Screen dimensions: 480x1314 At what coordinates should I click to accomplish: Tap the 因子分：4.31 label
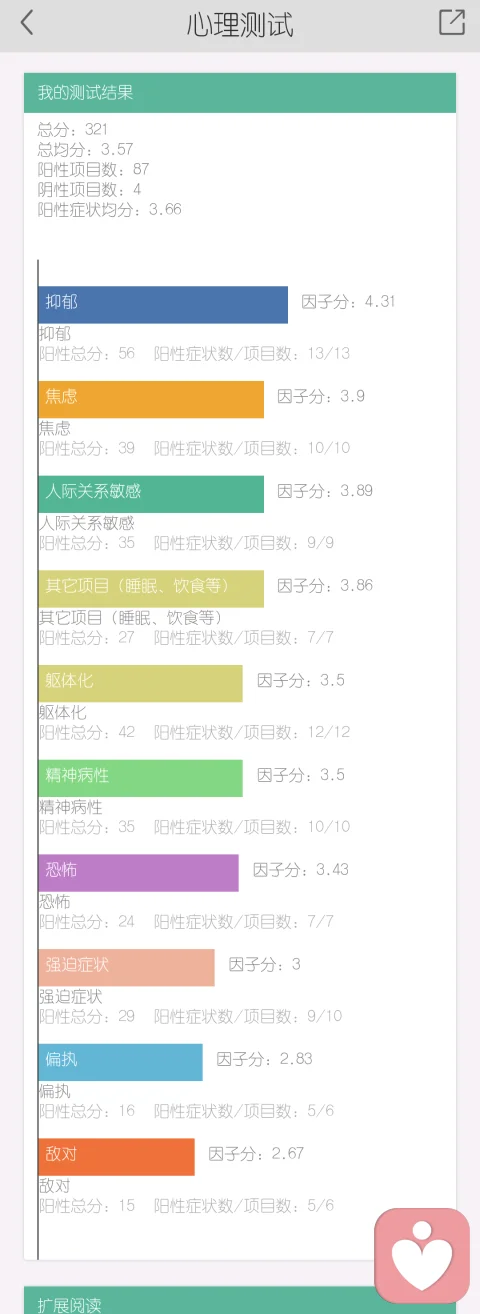point(349,301)
